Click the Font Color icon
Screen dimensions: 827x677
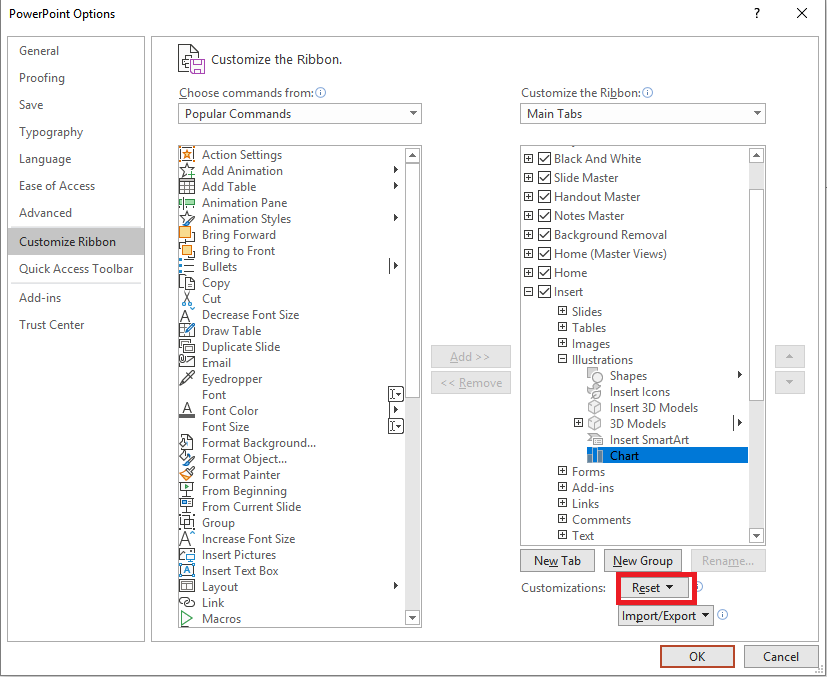coord(187,411)
